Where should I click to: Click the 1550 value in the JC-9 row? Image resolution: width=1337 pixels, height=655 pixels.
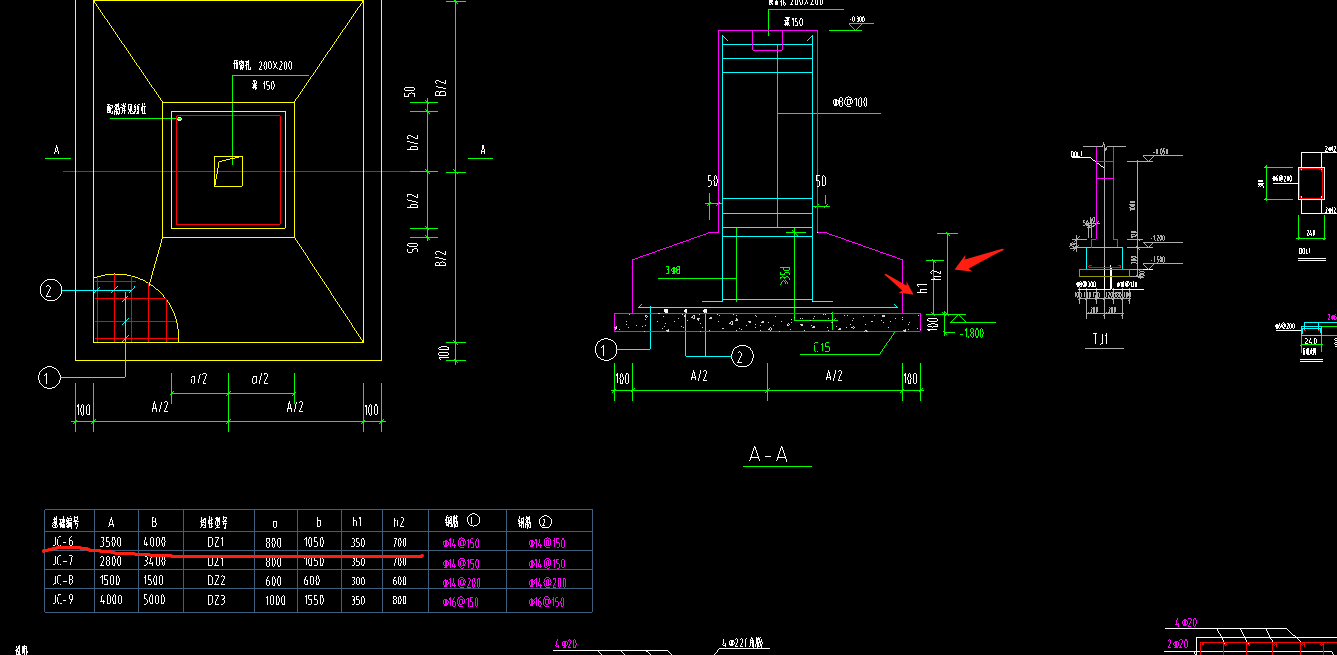point(313,601)
